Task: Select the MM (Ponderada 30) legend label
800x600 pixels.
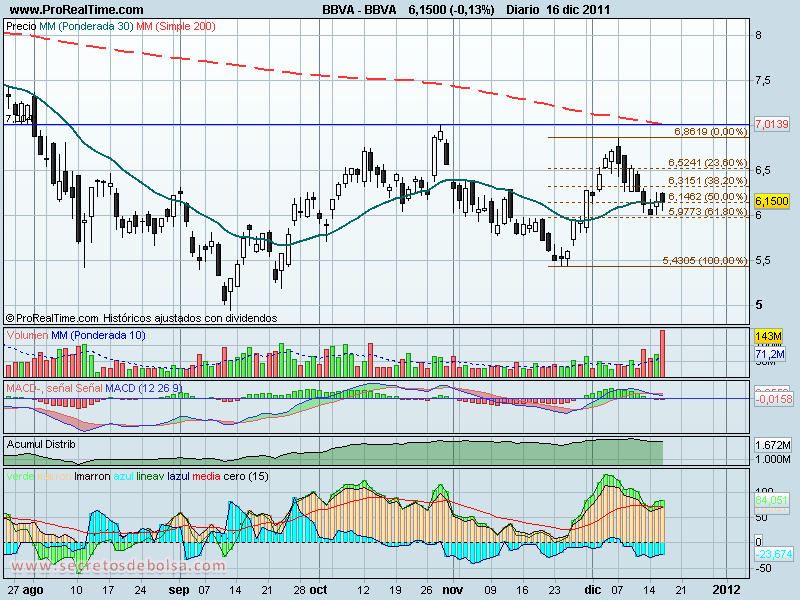Action: pos(86,26)
